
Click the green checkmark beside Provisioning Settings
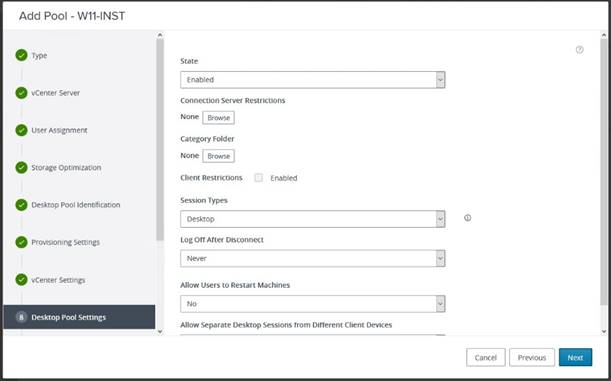(21, 242)
